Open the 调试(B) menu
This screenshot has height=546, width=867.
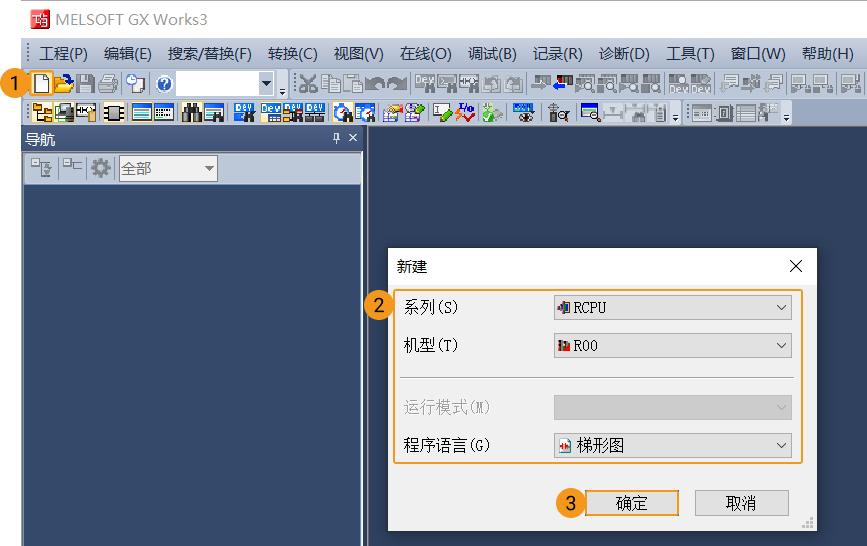(x=492, y=54)
